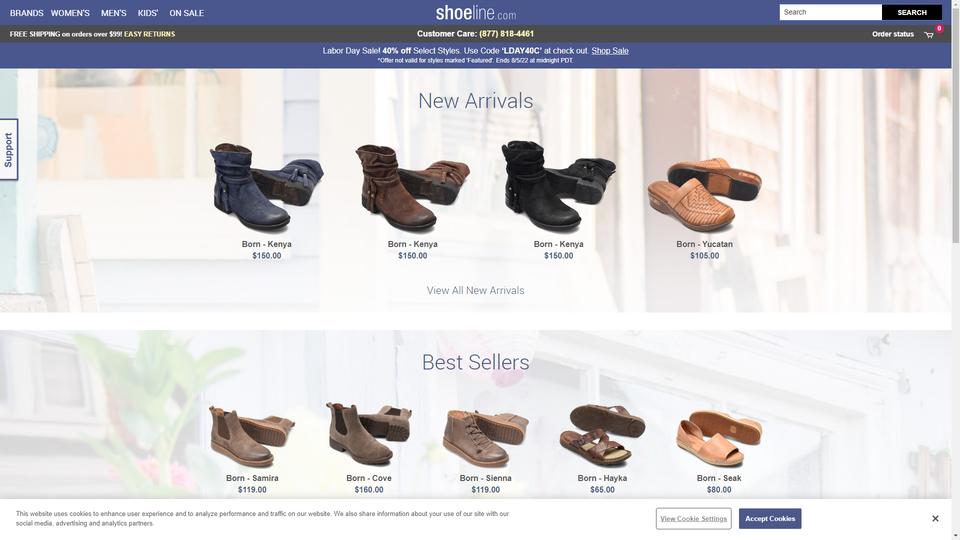Open the Women's menu
960x540 pixels.
(x=70, y=13)
